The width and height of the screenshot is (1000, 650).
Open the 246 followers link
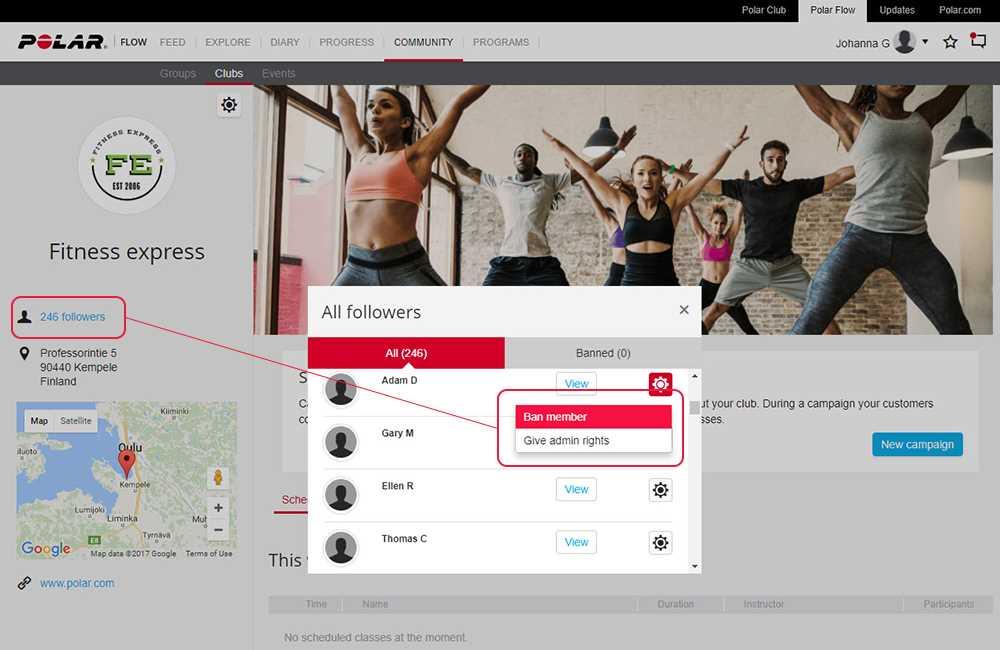72,317
